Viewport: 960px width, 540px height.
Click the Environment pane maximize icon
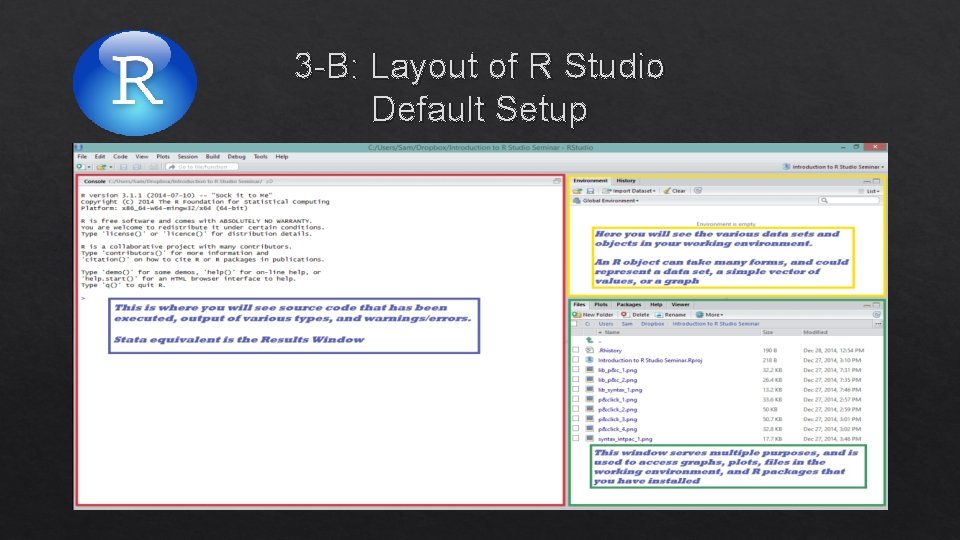click(x=876, y=181)
